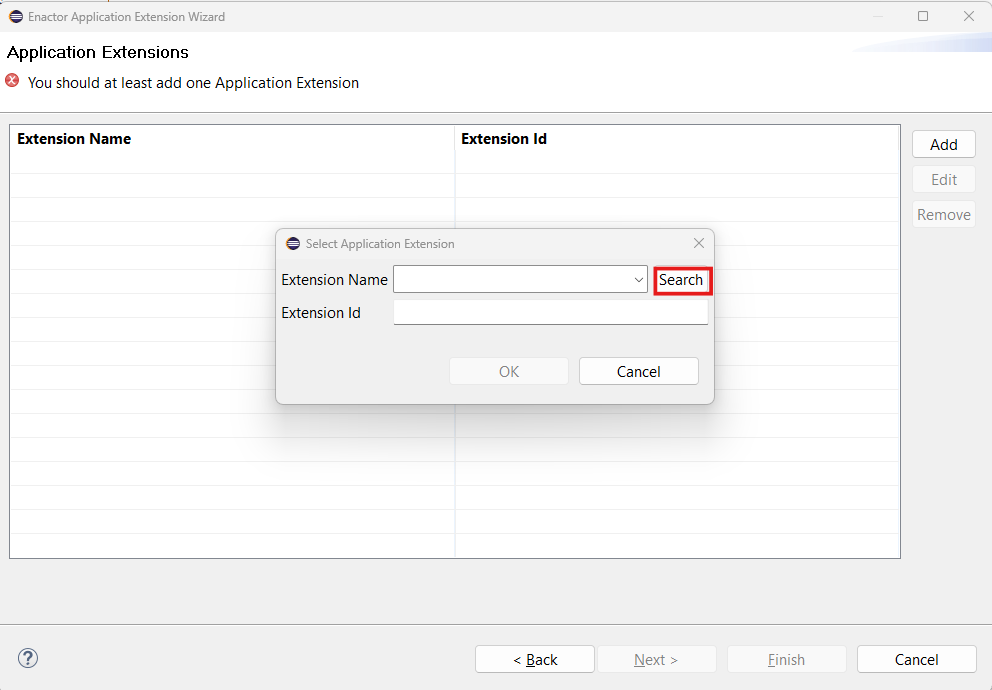Click Edit in the wizard window

tap(943, 180)
